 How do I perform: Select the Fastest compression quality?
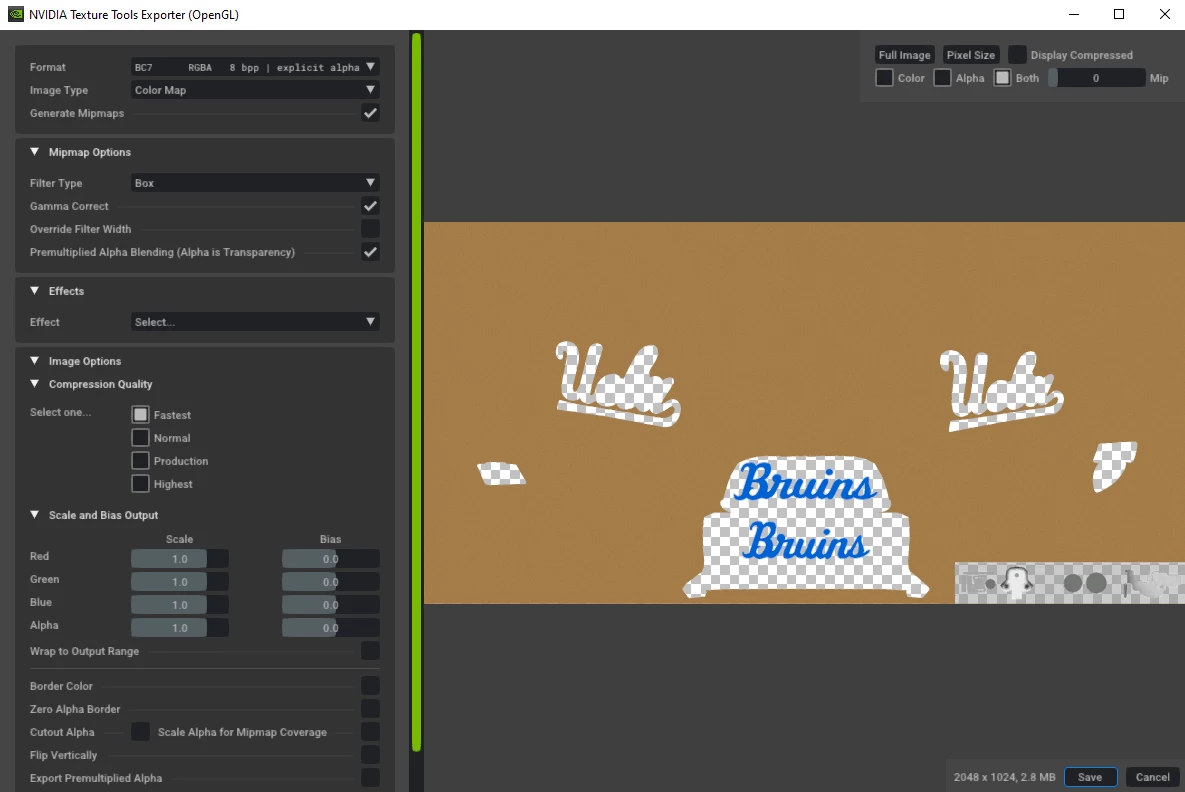(141, 415)
